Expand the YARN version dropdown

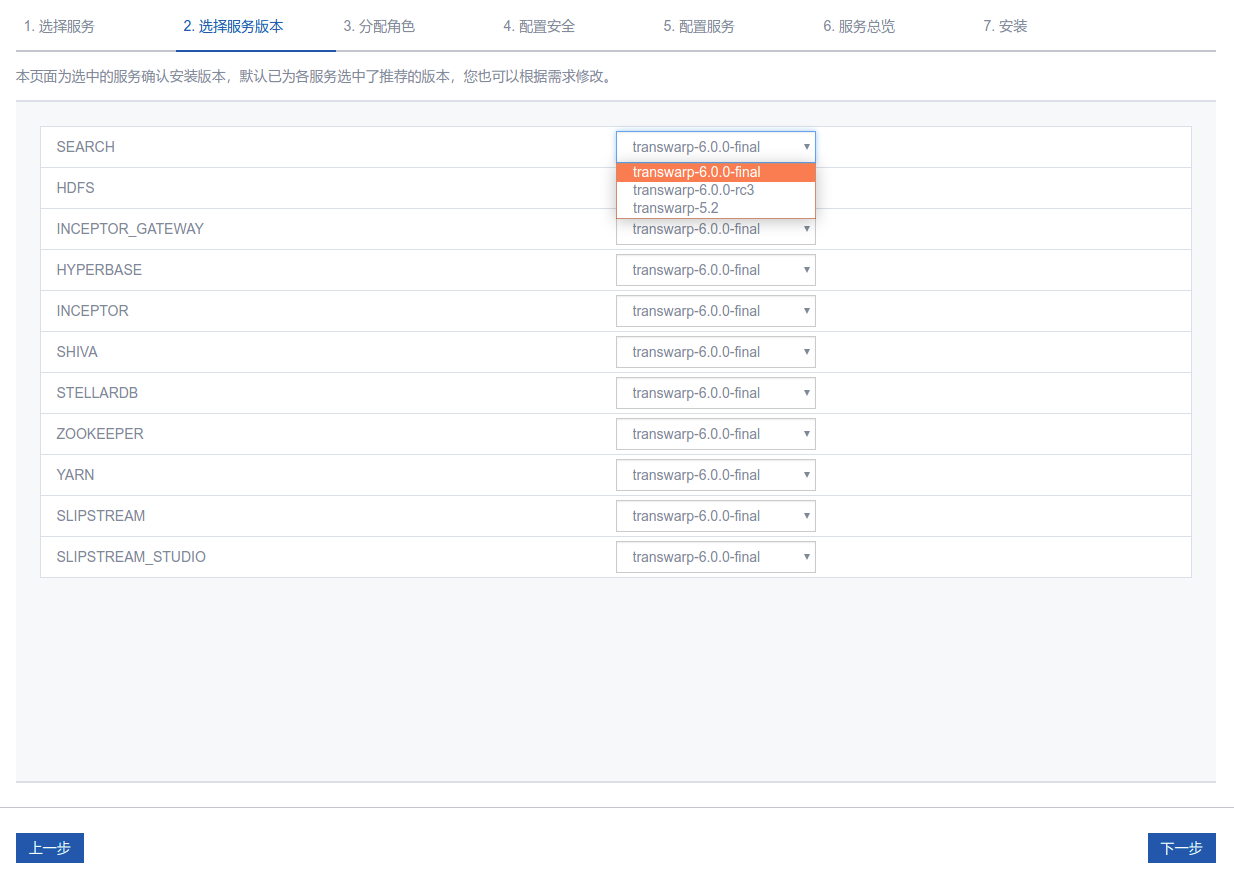tap(716, 475)
